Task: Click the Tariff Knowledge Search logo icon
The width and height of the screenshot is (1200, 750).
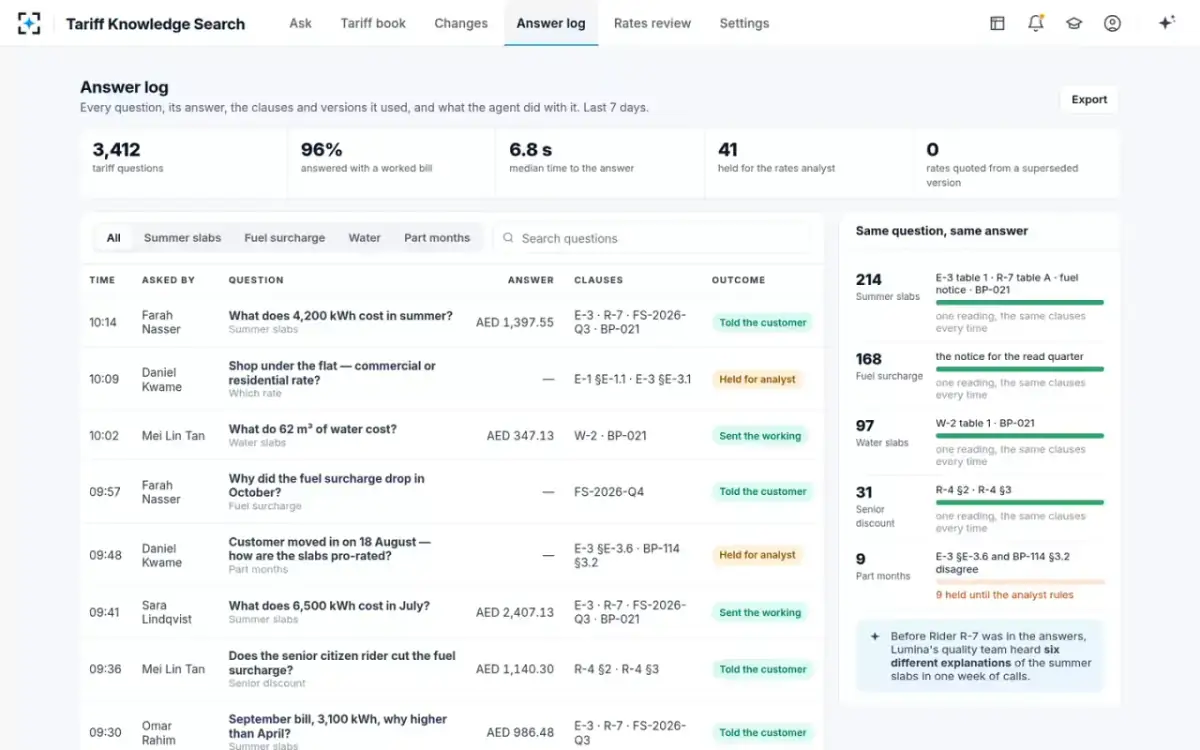Action: [x=29, y=23]
